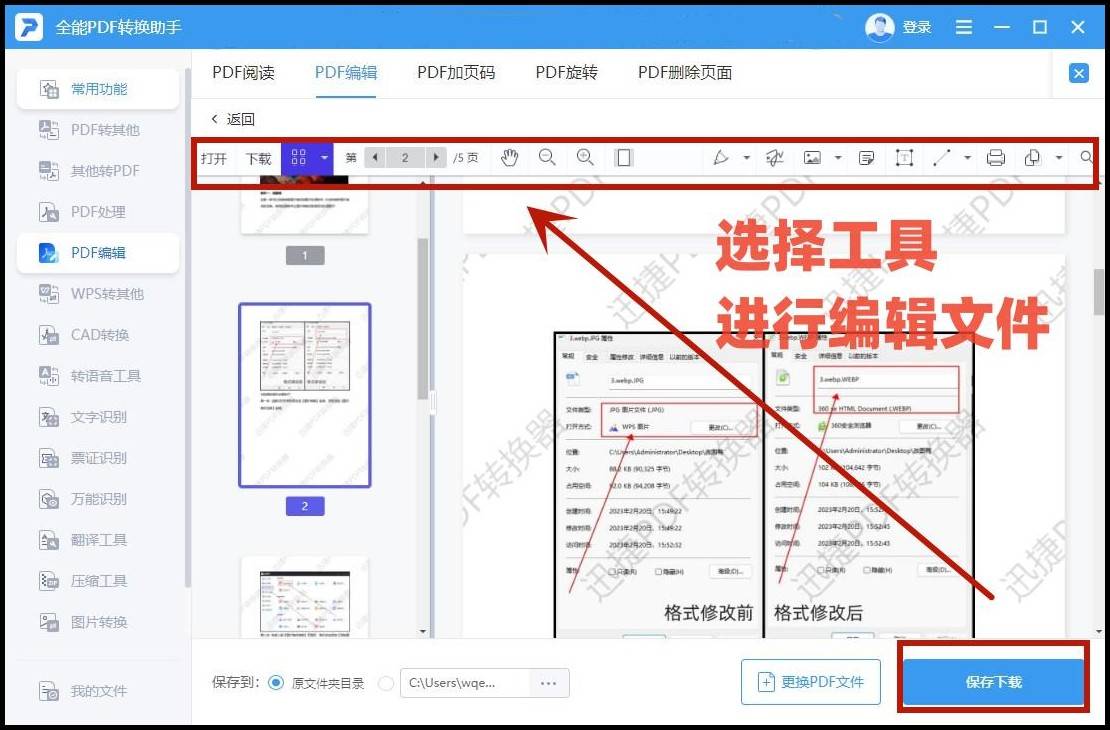Select the text box tool
The height and width of the screenshot is (730, 1110).
point(904,157)
